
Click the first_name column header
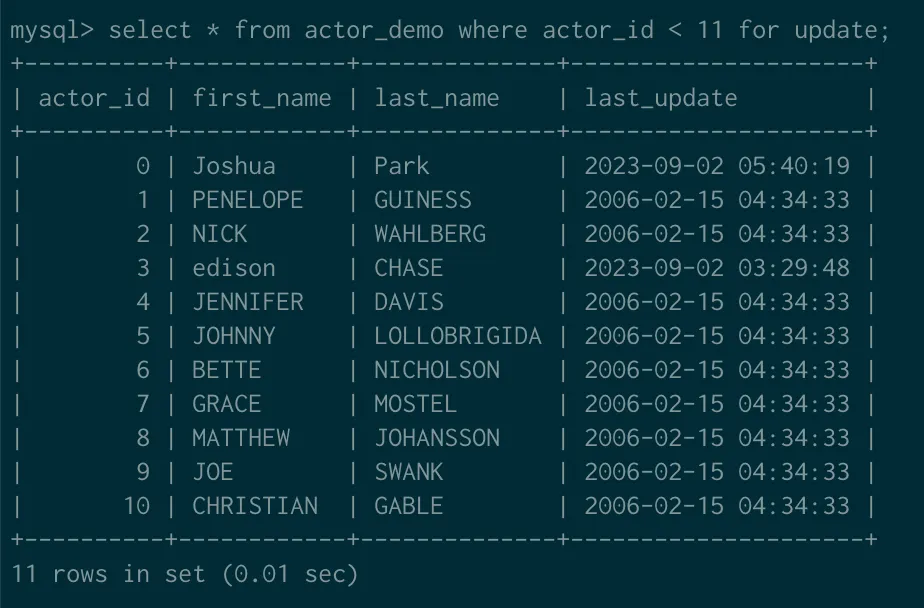click(x=261, y=98)
